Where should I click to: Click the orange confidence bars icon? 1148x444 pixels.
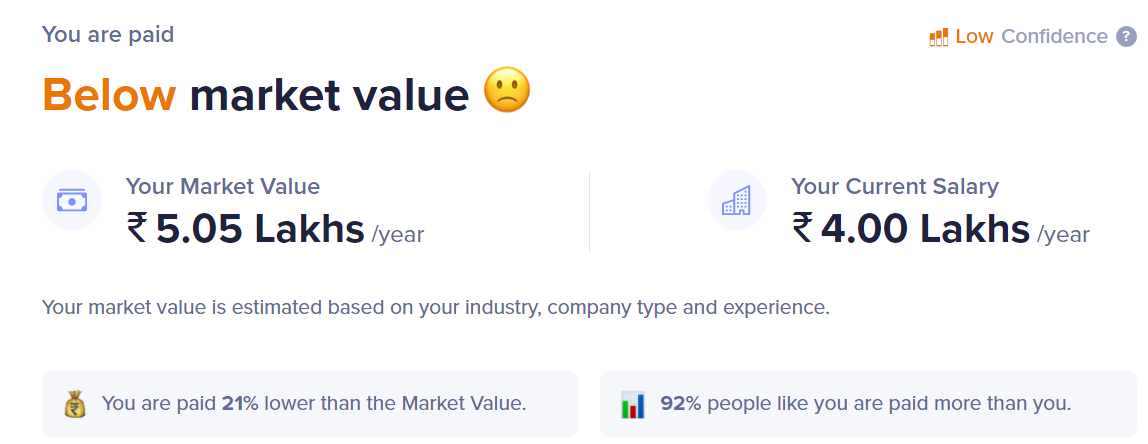tap(938, 37)
